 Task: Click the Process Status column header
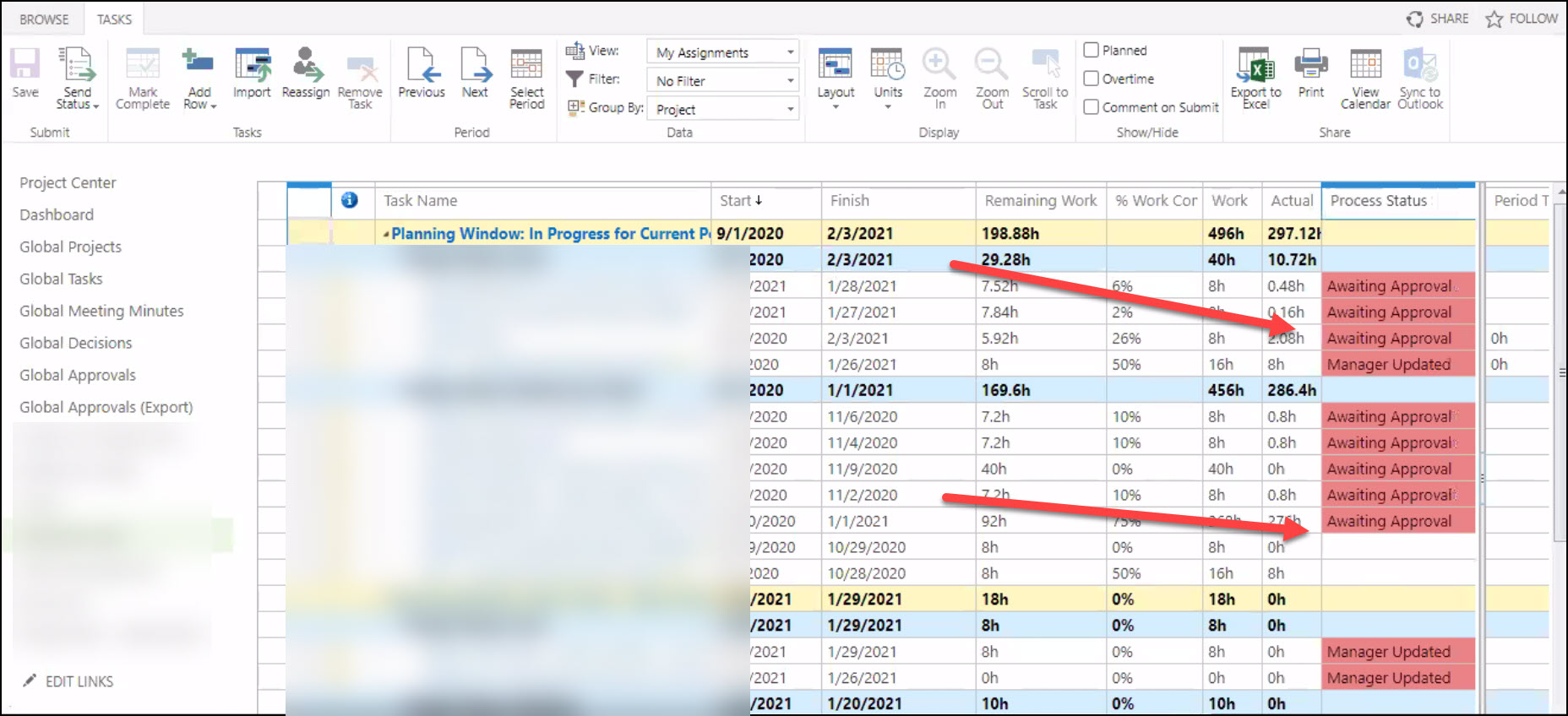pos(1398,201)
